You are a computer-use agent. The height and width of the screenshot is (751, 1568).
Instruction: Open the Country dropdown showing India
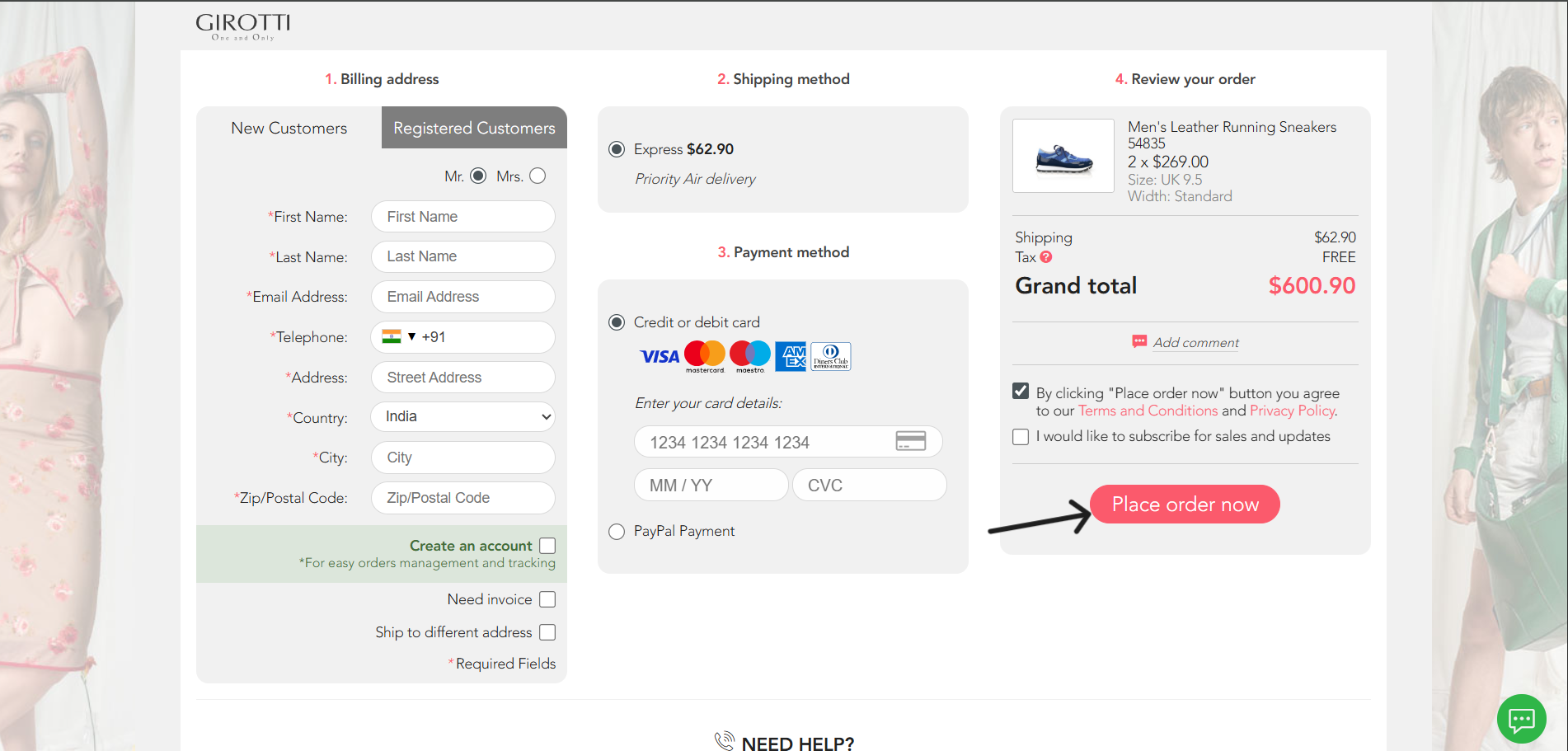coord(463,417)
